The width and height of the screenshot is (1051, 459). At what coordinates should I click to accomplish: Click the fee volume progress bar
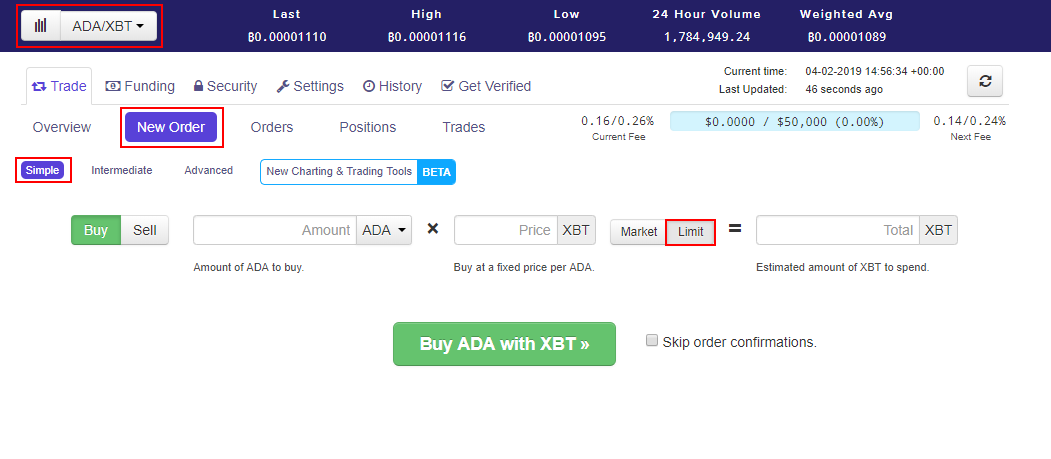coord(794,121)
